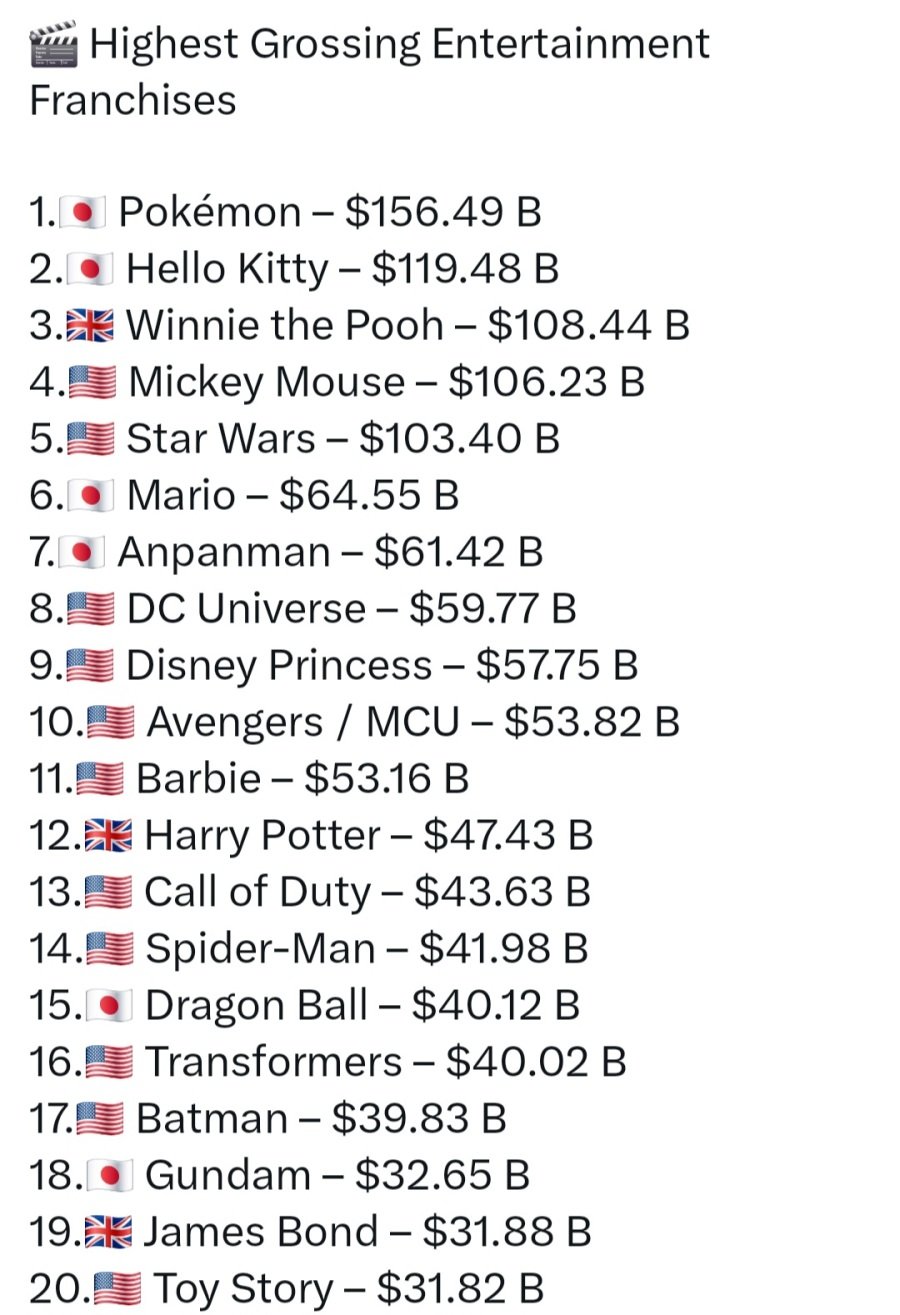The width and height of the screenshot is (900, 1315).
Task: Click the Mario $64.55 B entry
Action: 292,495
